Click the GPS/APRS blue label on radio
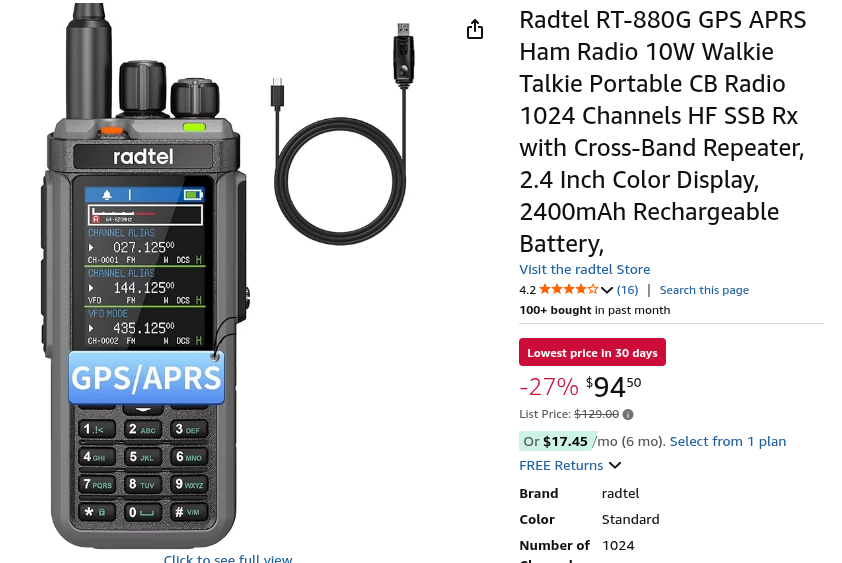Image resolution: width=842 pixels, height=563 pixels. (x=146, y=377)
